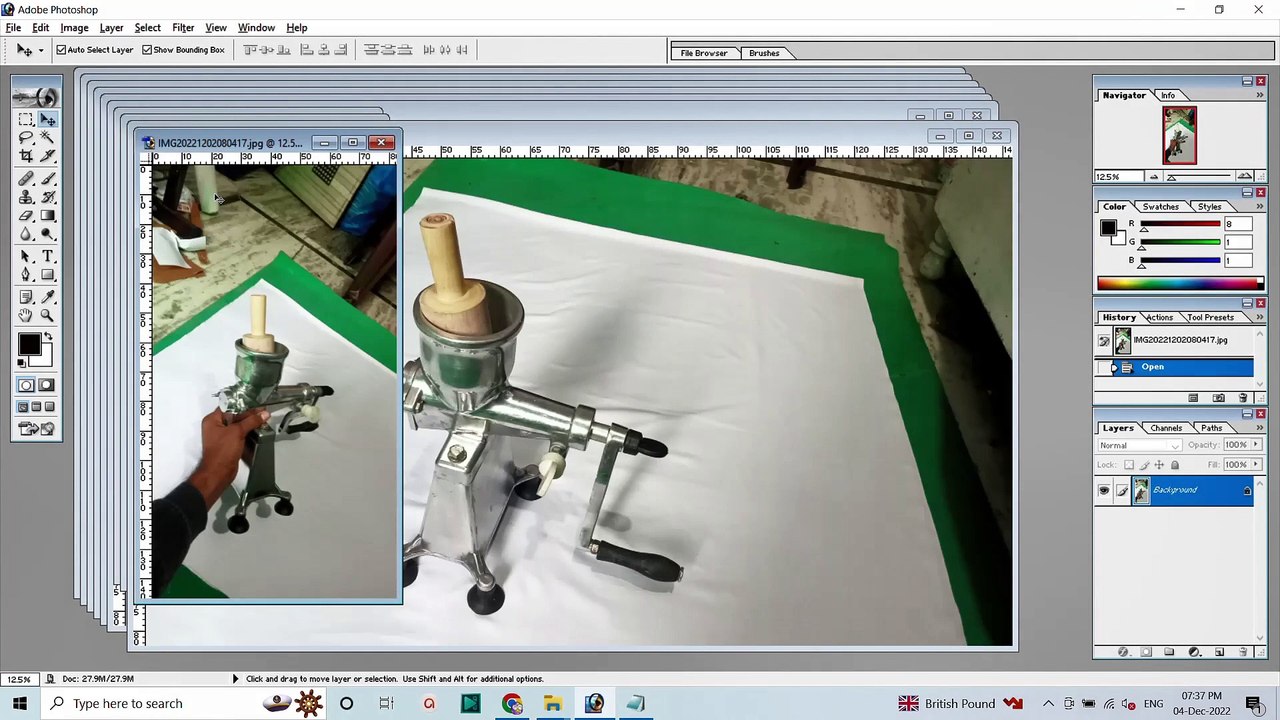Hide the Background layer eye icon
The width and height of the screenshot is (1280, 720).
pyautogui.click(x=1104, y=490)
